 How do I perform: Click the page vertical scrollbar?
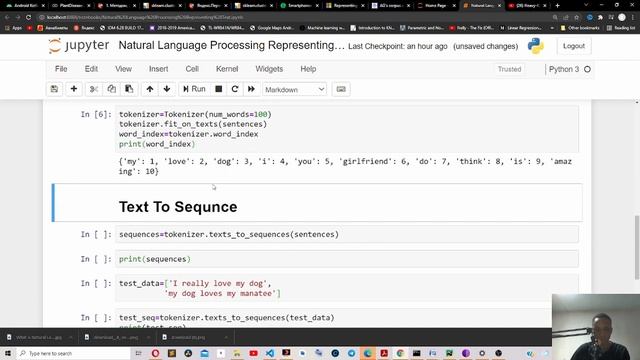pos(637,247)
